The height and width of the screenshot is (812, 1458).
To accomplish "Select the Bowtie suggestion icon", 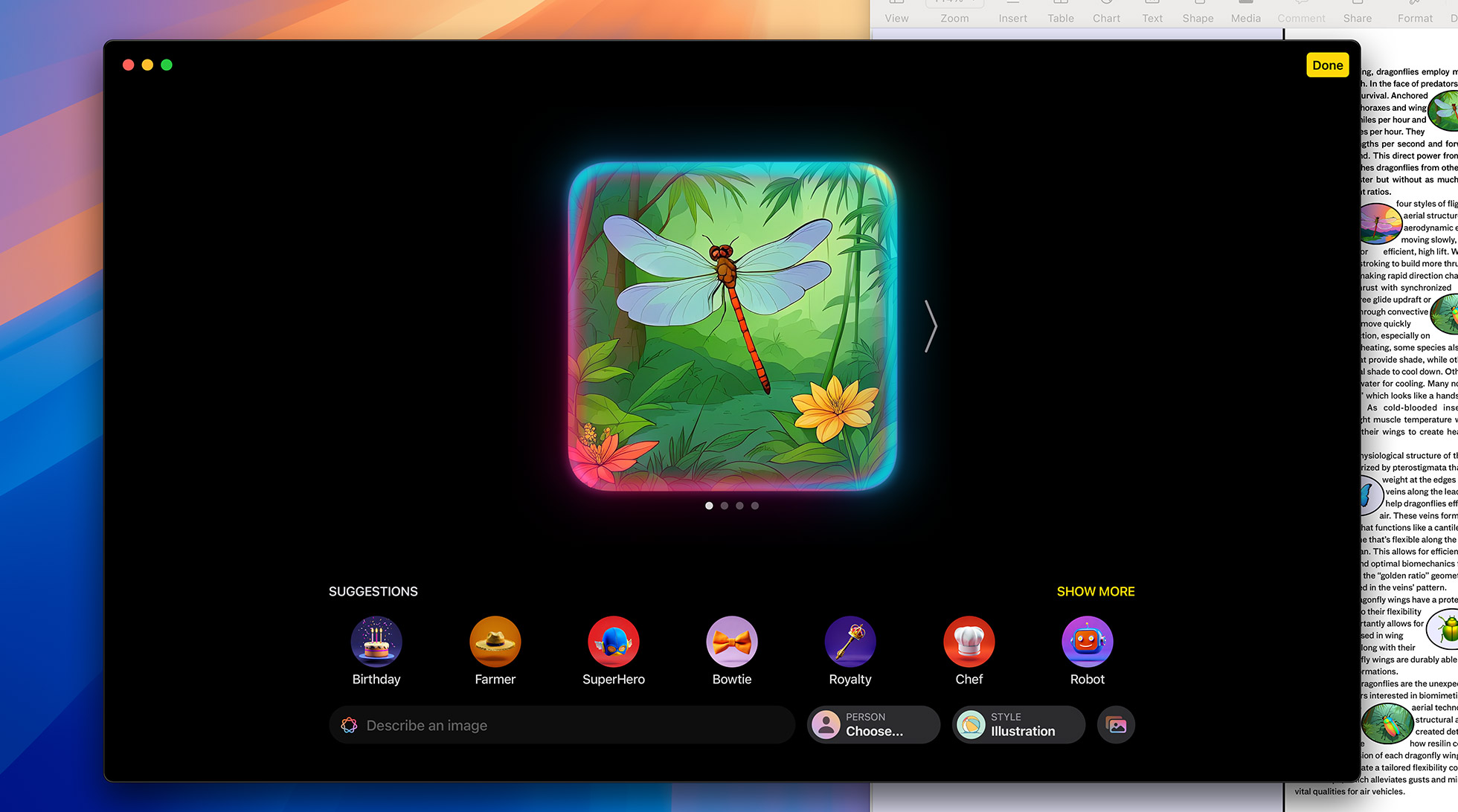I will (732, 642).
